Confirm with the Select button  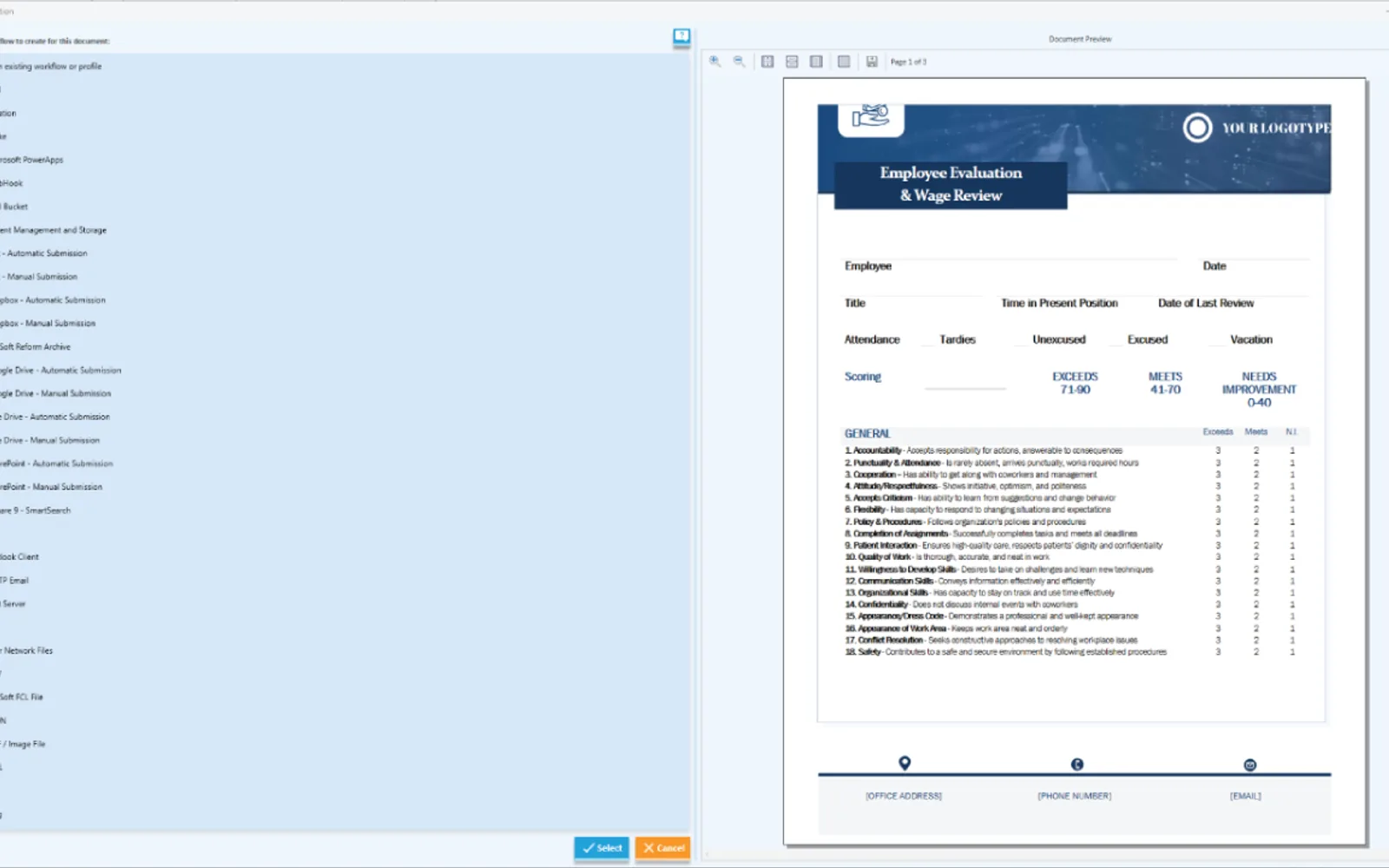[602, 848]
